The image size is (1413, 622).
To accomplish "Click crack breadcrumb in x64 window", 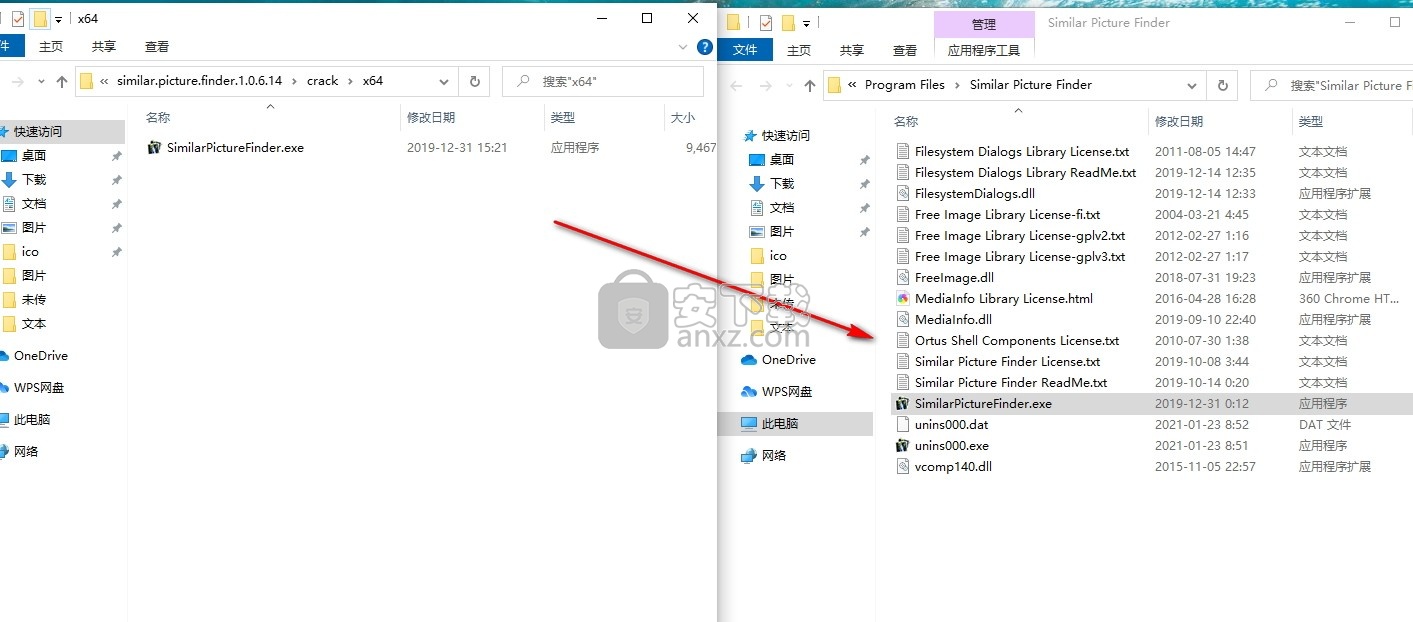I will tap(322, 81).
